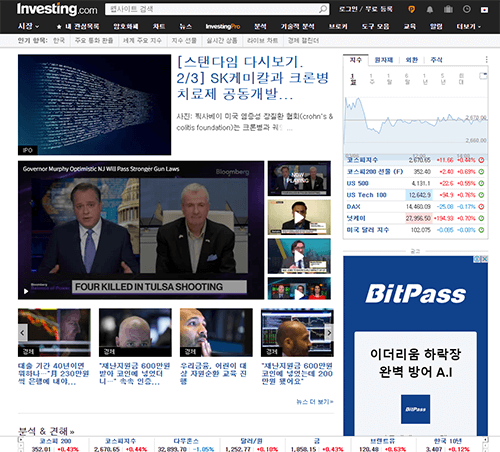Open the portfolio briefcase icon
Image resolution: width=500 pixels, height=452 pixels.
(448, 9)
